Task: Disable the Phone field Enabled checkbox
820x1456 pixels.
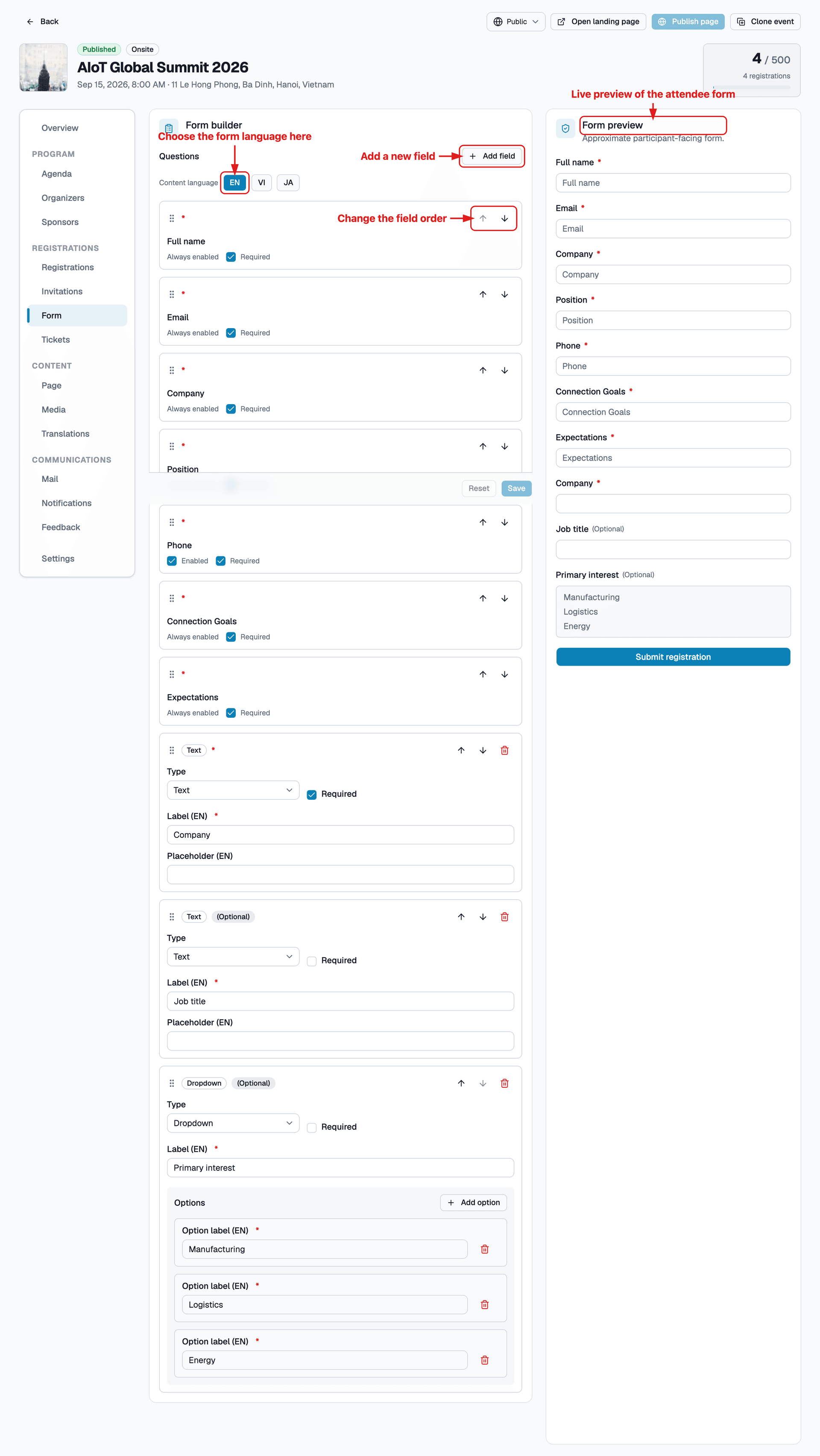Action: click(x=172, y=561)
